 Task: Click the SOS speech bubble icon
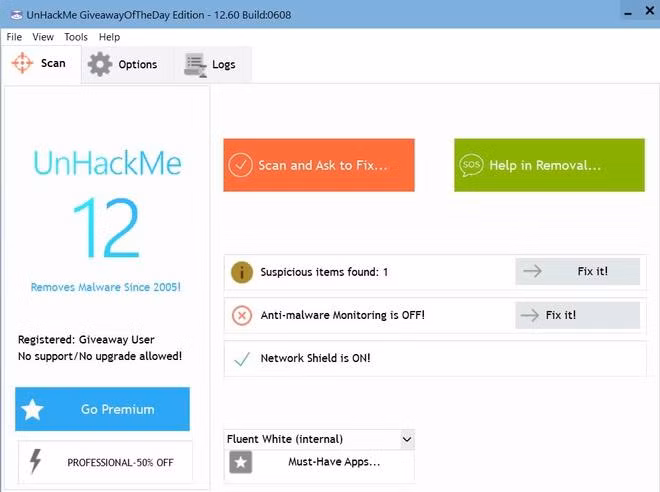[470, 165]
